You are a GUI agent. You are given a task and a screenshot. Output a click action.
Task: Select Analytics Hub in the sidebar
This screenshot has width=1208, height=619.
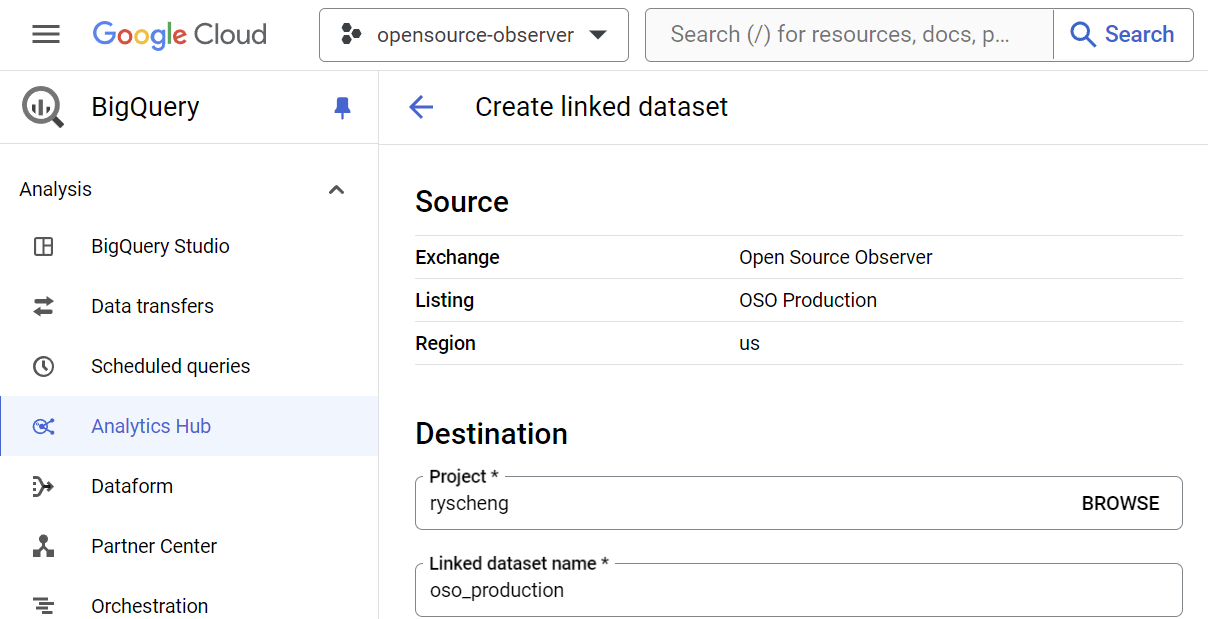pyautogui.click(x=151, y=426)
